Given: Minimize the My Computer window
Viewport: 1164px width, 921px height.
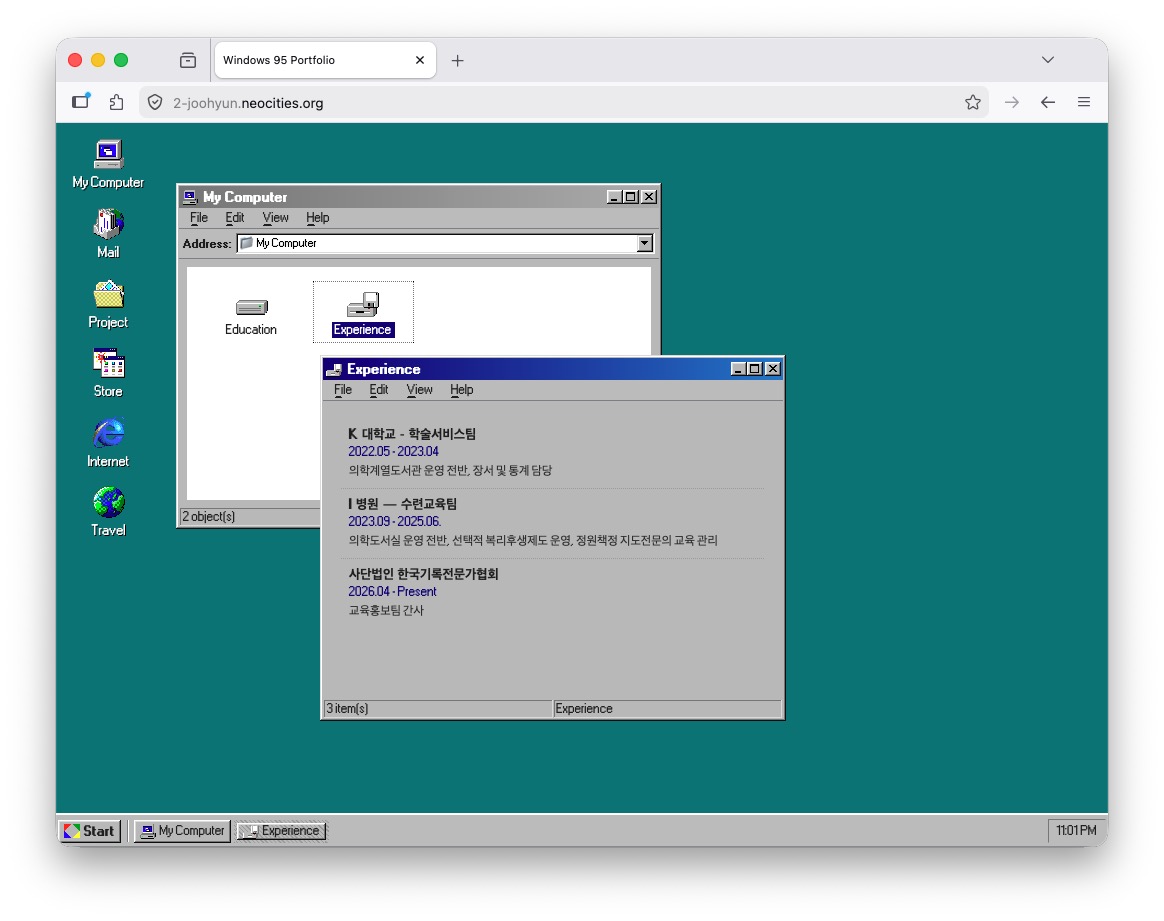Looking at the screenshot, I should tap(614, 197).
